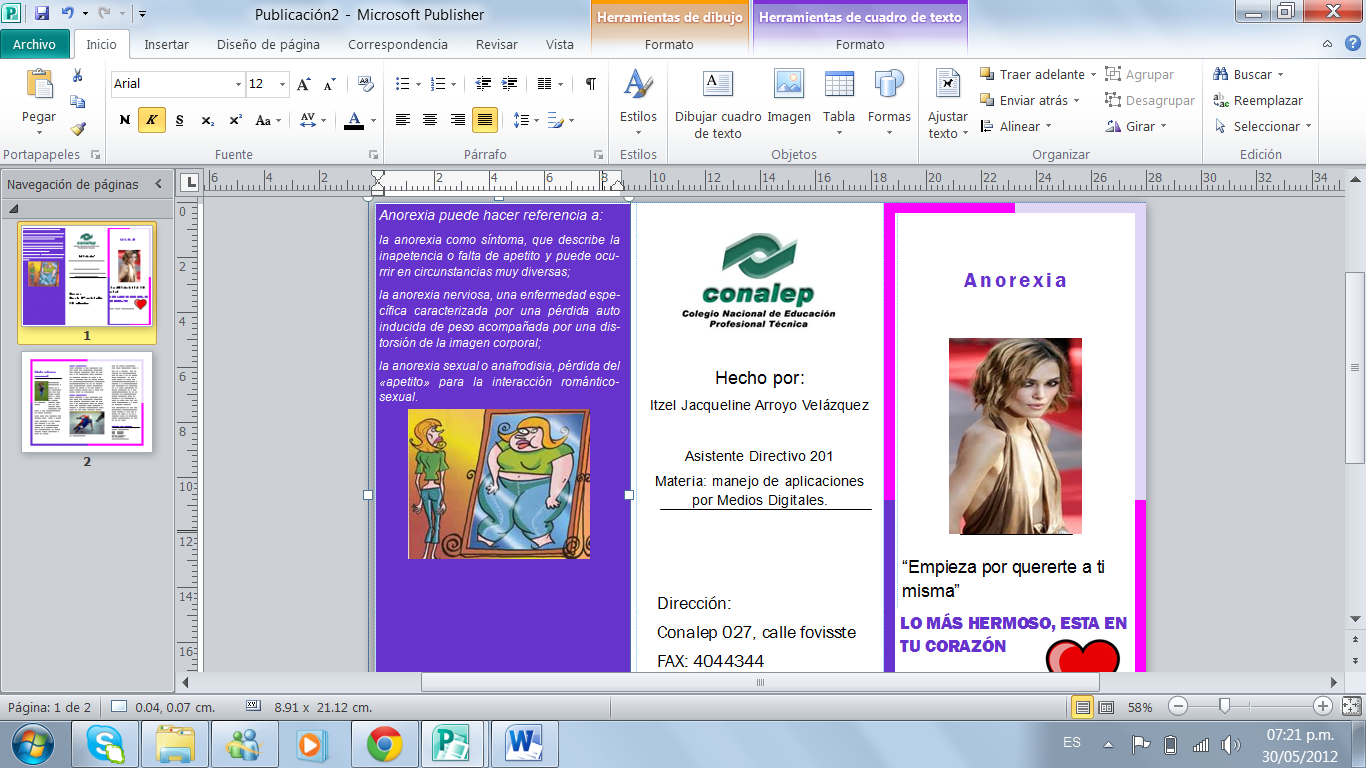Open the Formas shapes gallery
Image resolution: width=1366 pixels, height=768 pixels.
pyautogui.click(x=889, y=104)
